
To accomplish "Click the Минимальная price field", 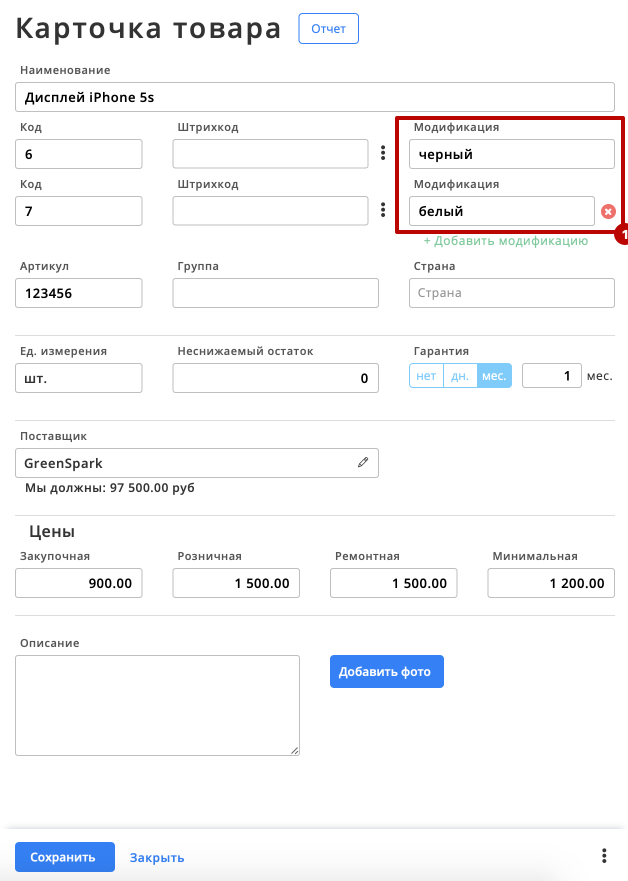I will pyautogui.click(x=551, y=583).
